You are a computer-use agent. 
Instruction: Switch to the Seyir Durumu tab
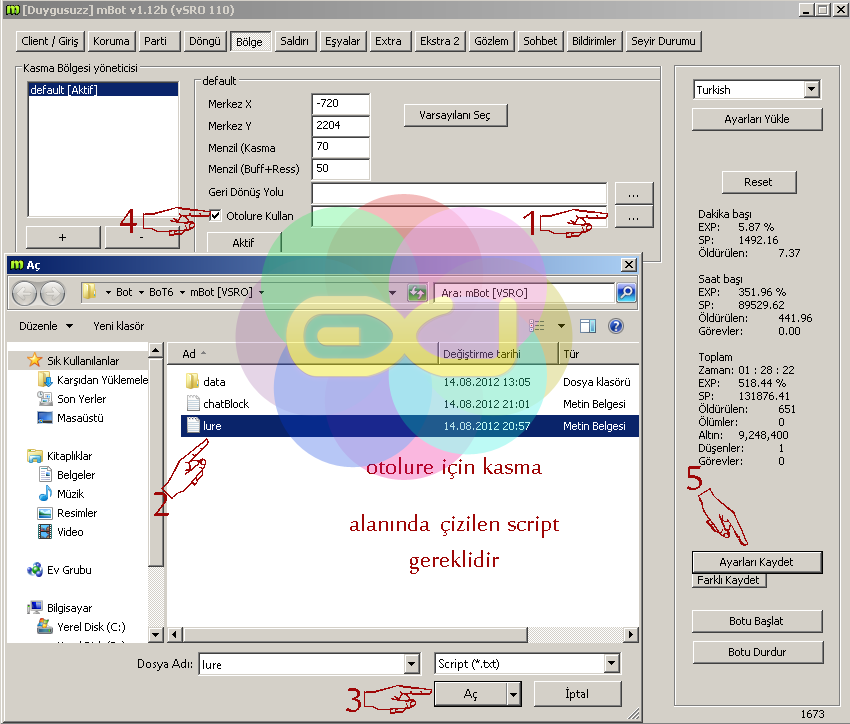[664, 41]
